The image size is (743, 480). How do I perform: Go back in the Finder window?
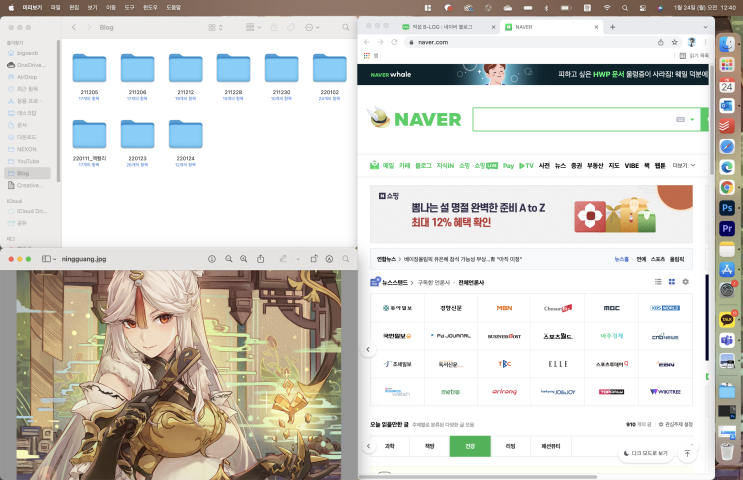pyautogui.click(x=74, y=27)
